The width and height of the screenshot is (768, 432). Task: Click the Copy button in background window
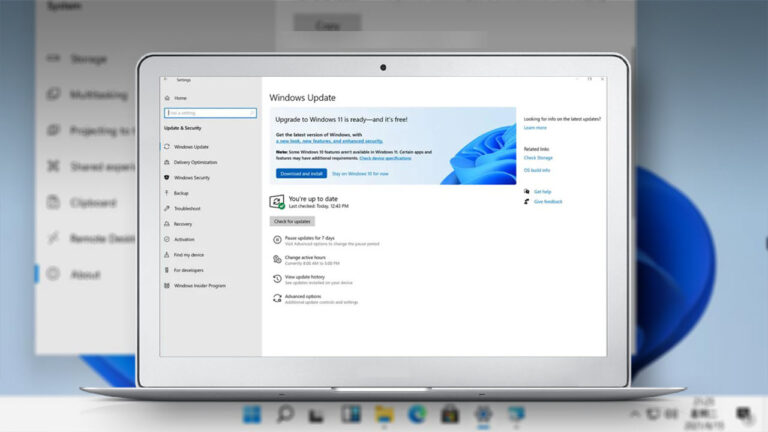click(327, 24)
